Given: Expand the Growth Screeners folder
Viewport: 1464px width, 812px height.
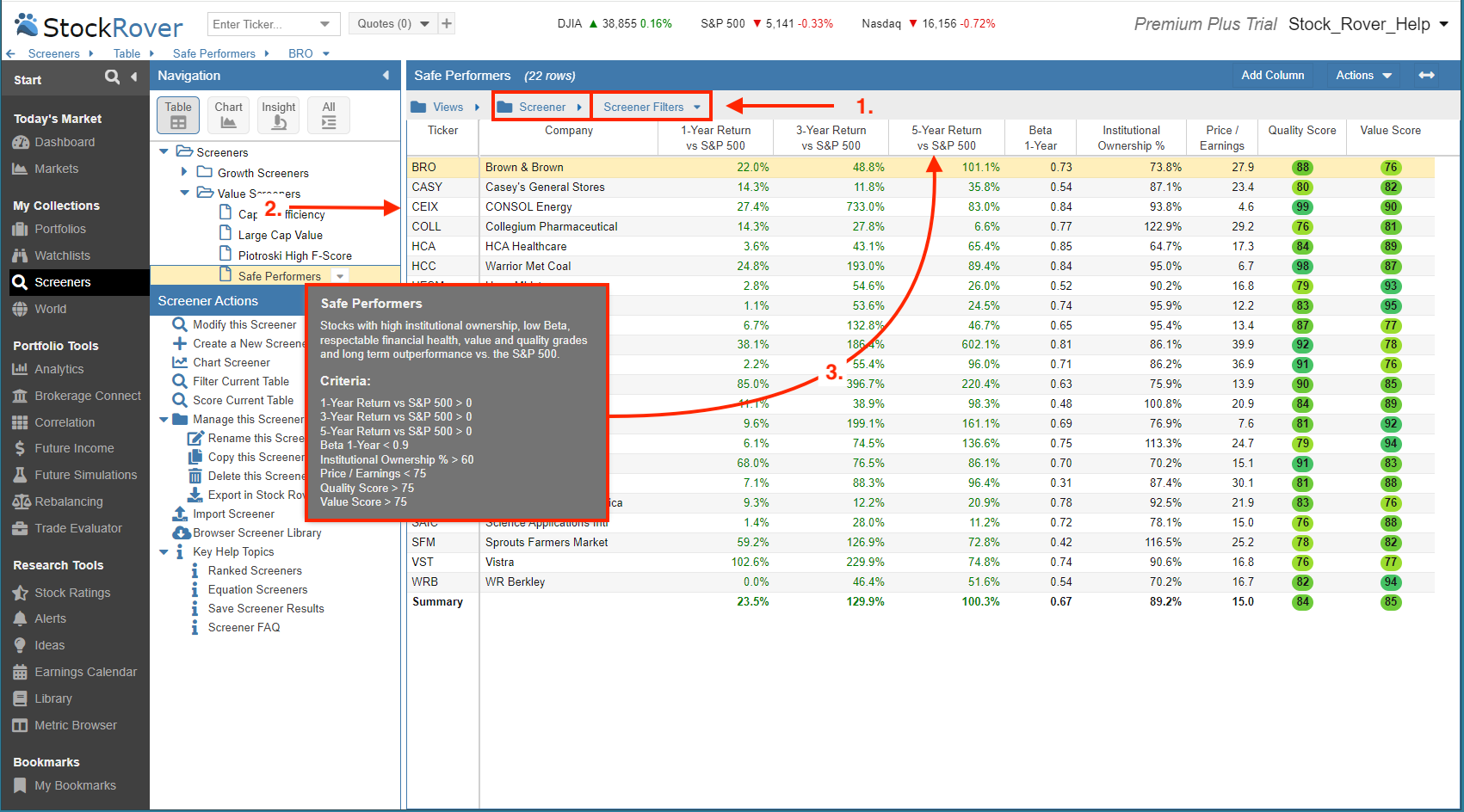Looking at the screenshot, I should point(184,172).
